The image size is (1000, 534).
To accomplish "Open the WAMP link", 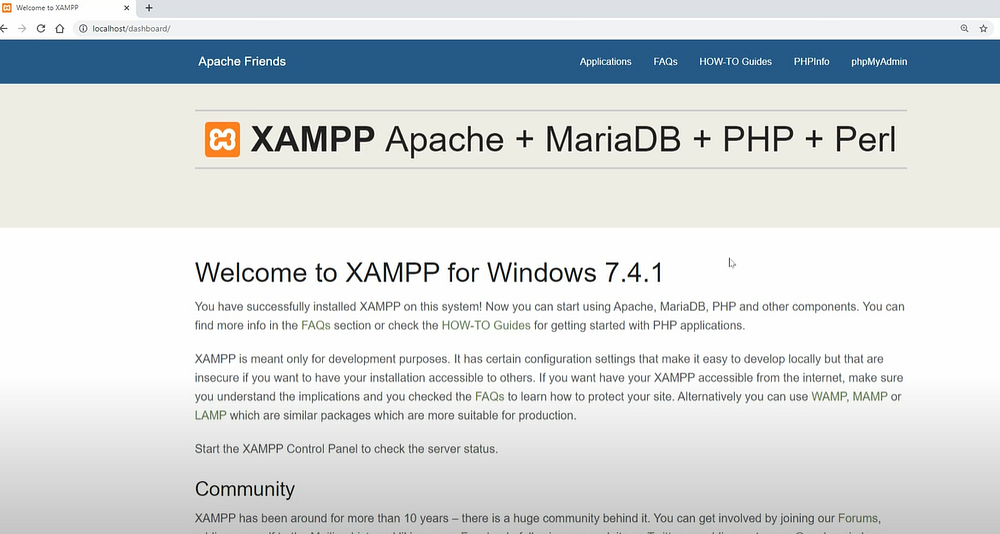I will tap(828, 397).
